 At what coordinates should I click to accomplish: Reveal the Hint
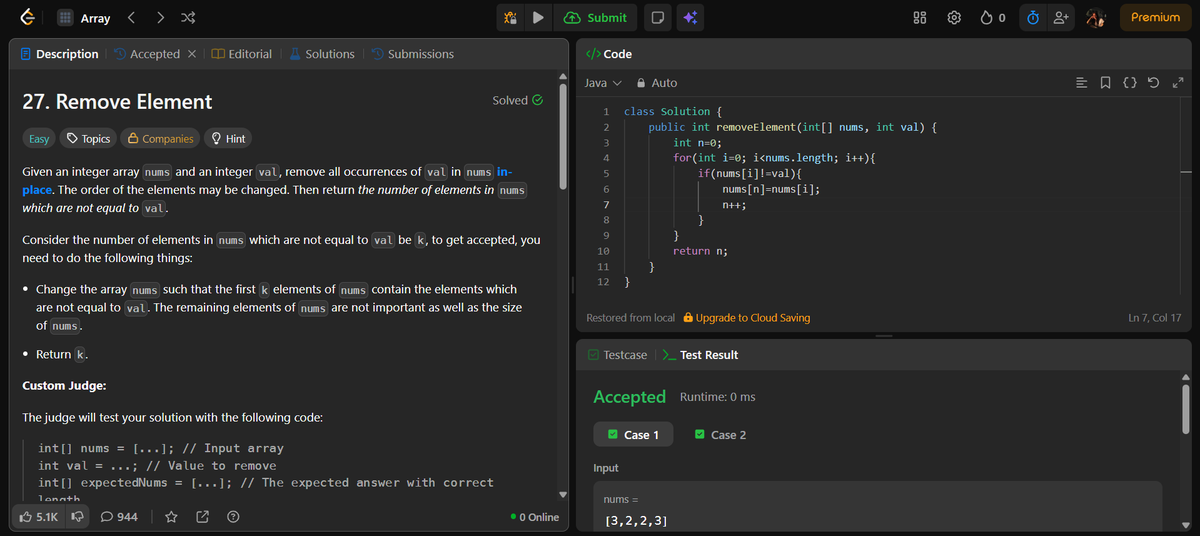click(227, 139)
